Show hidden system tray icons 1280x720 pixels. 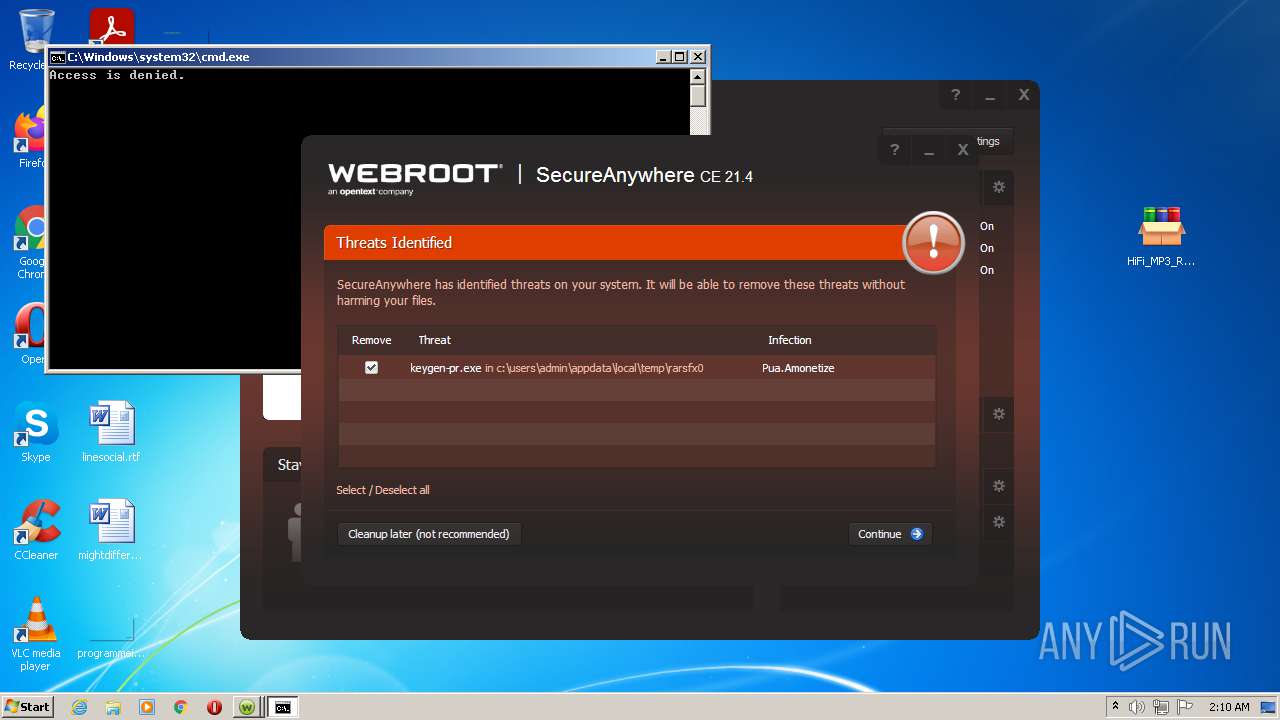(1115, 707)
